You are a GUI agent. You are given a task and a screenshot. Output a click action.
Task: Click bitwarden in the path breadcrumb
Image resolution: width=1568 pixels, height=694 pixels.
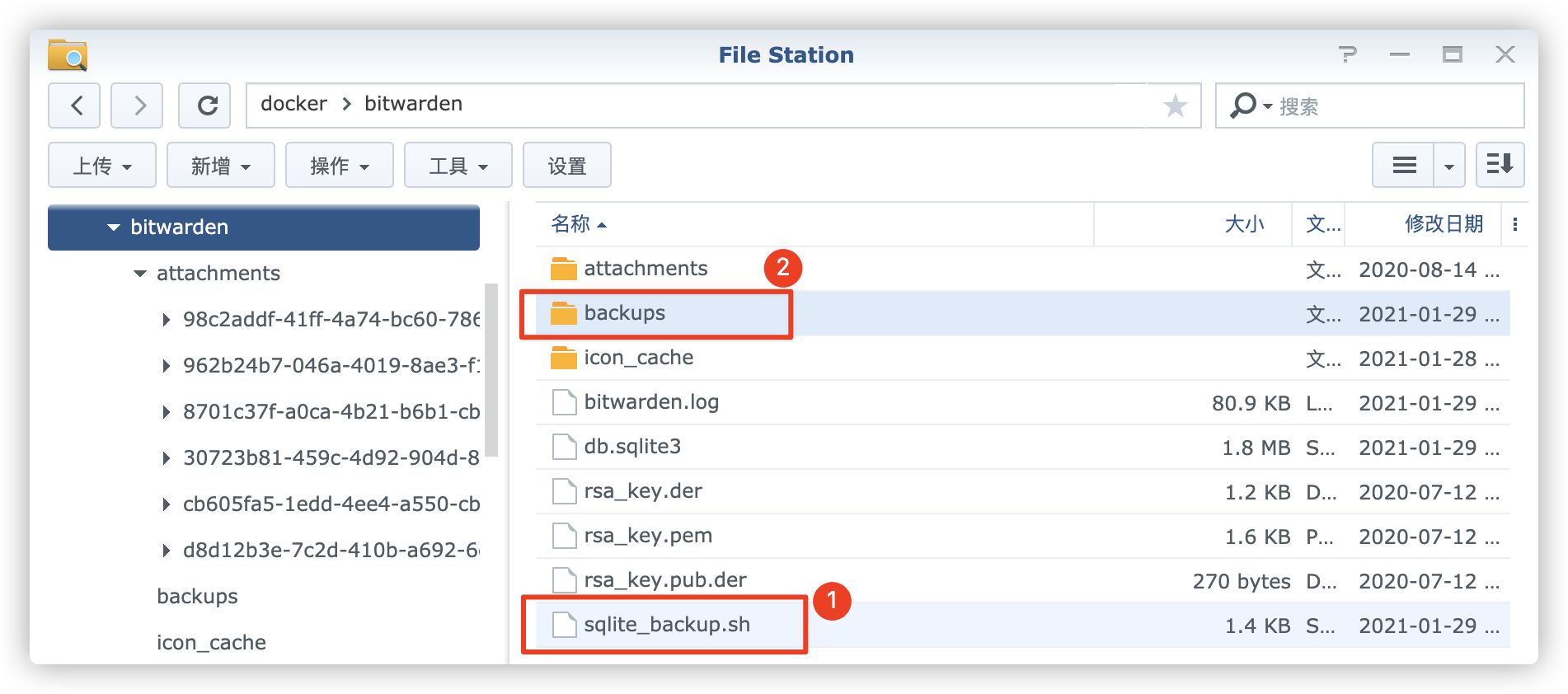413,104
